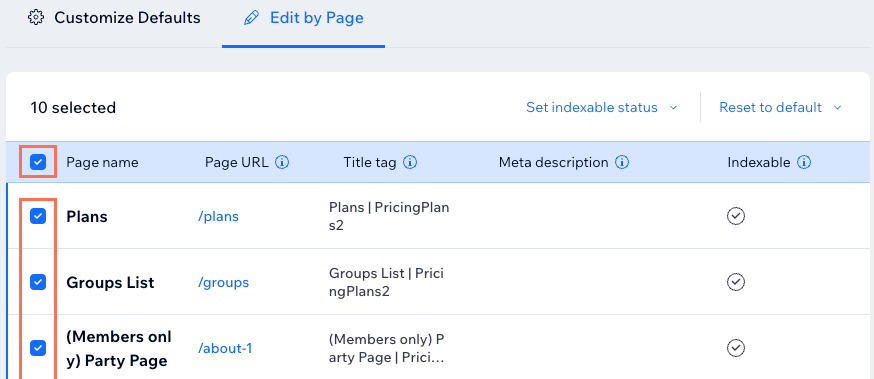
Task: Click the pencil icon beside Edit by Page
Action: pos(251,18)
